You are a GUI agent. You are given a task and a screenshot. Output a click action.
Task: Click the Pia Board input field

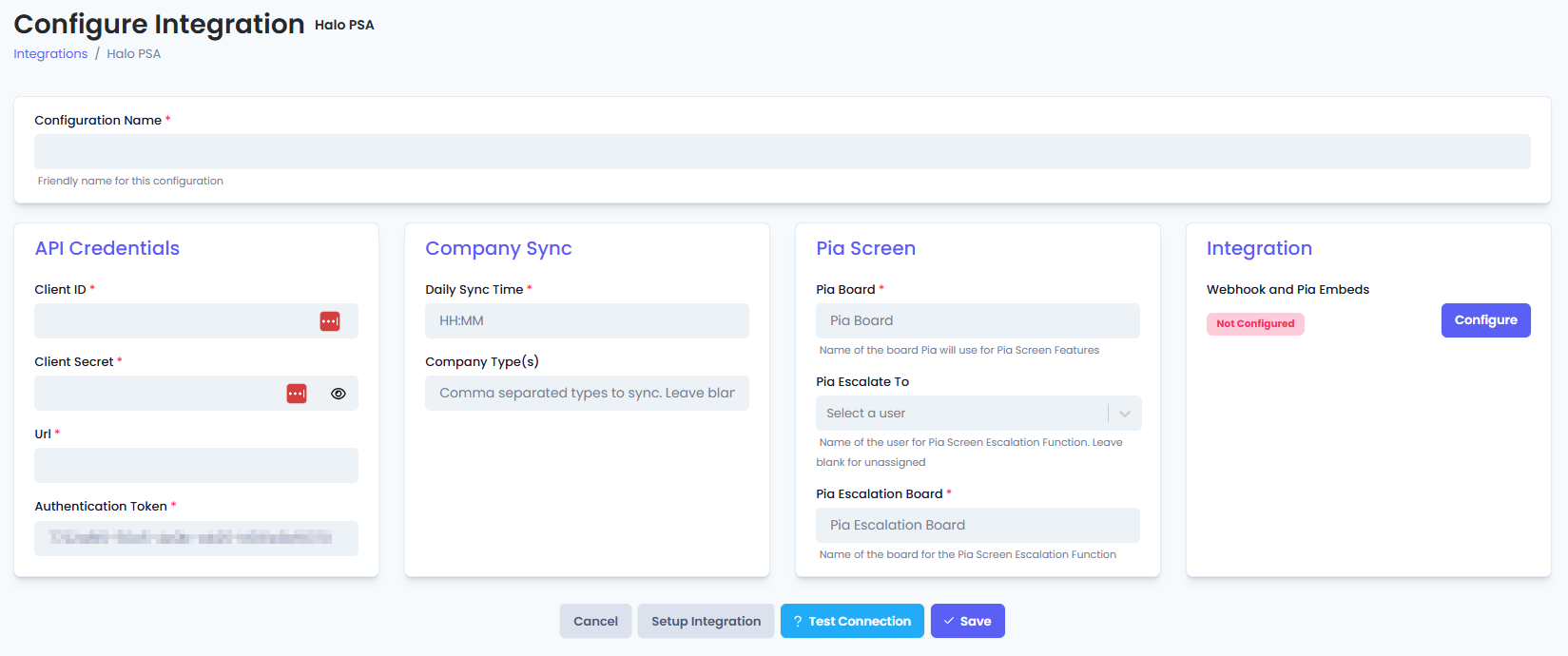click(x=978, y=321)
